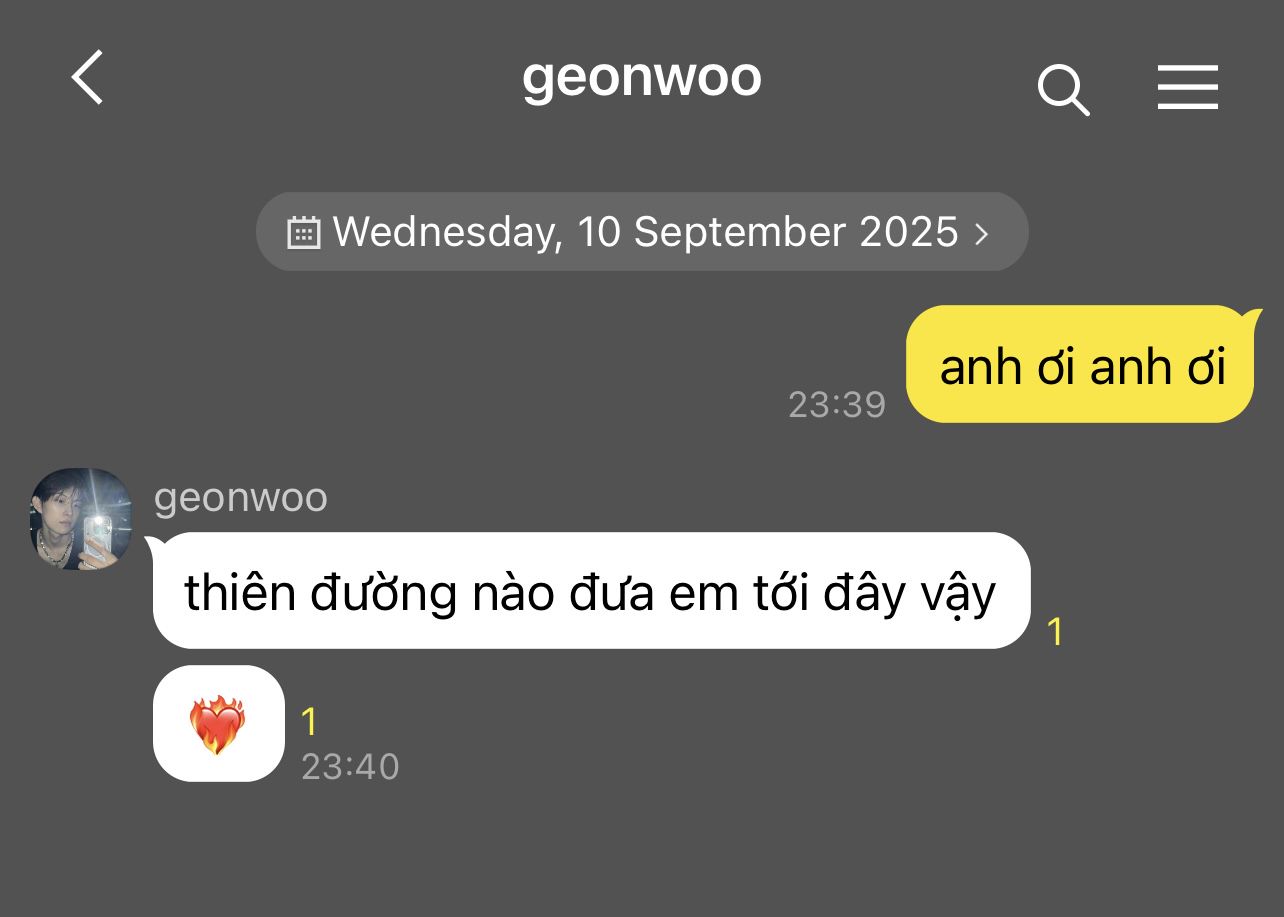Click the unread count 1 beside the long message
The image size is (1284, 917).
1055,632
